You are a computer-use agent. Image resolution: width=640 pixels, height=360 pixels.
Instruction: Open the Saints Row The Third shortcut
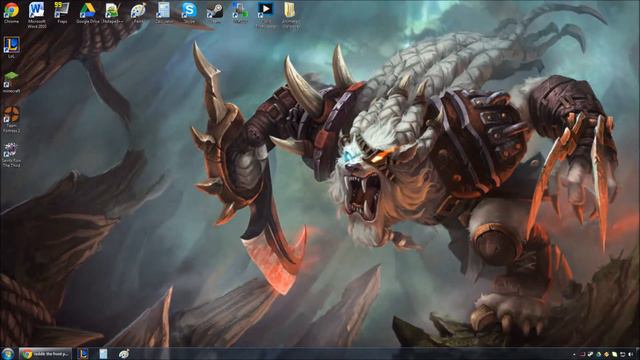pyautogui.click(x=11, y=155)
